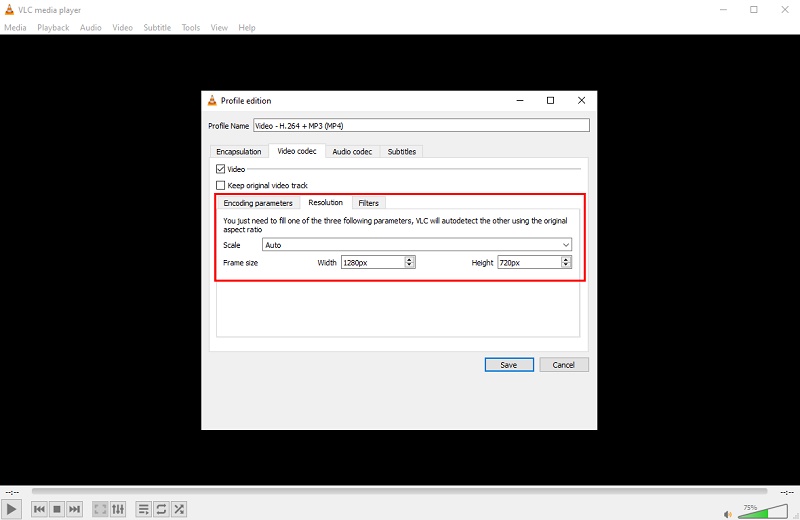This screenshot has height=520, width=800.
Task: Skip to previous media track
Action: click(39, 509)
